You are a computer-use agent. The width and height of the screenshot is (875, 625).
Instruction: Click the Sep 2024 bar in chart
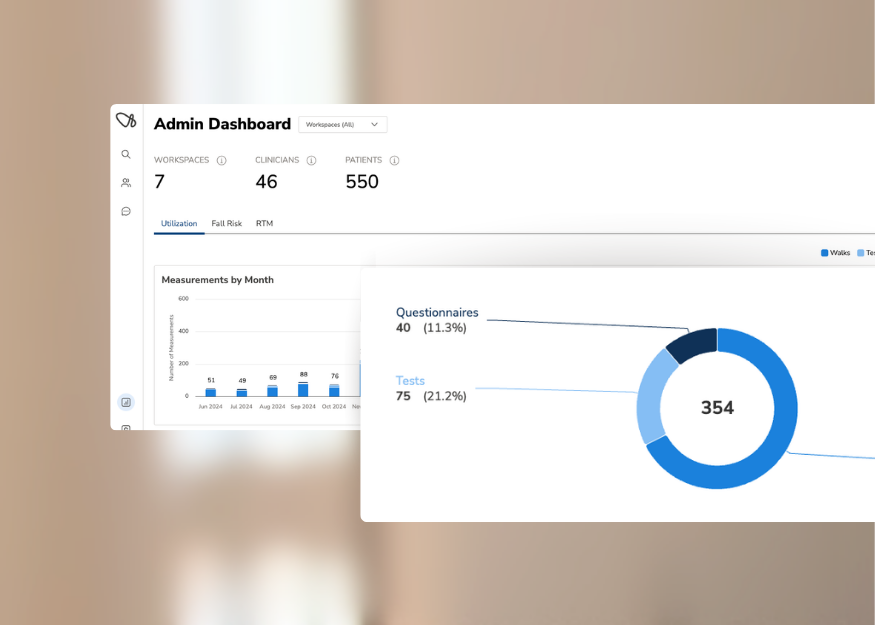point(303,390)
